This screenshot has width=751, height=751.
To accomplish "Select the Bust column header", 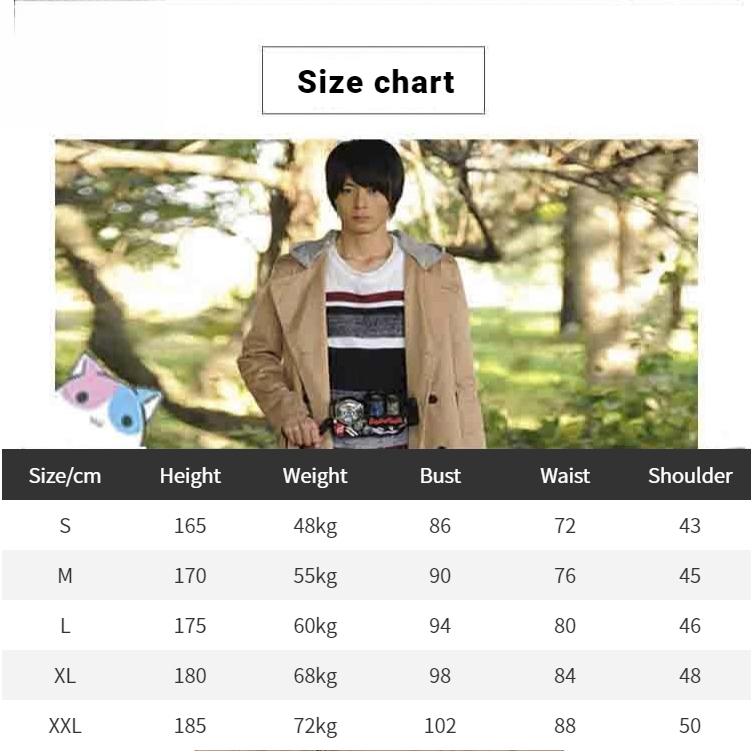I will [440, 475].
